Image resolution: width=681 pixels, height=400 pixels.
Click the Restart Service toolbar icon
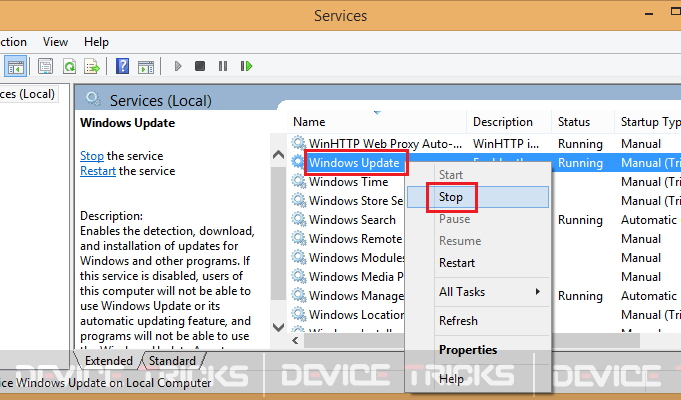246,66
